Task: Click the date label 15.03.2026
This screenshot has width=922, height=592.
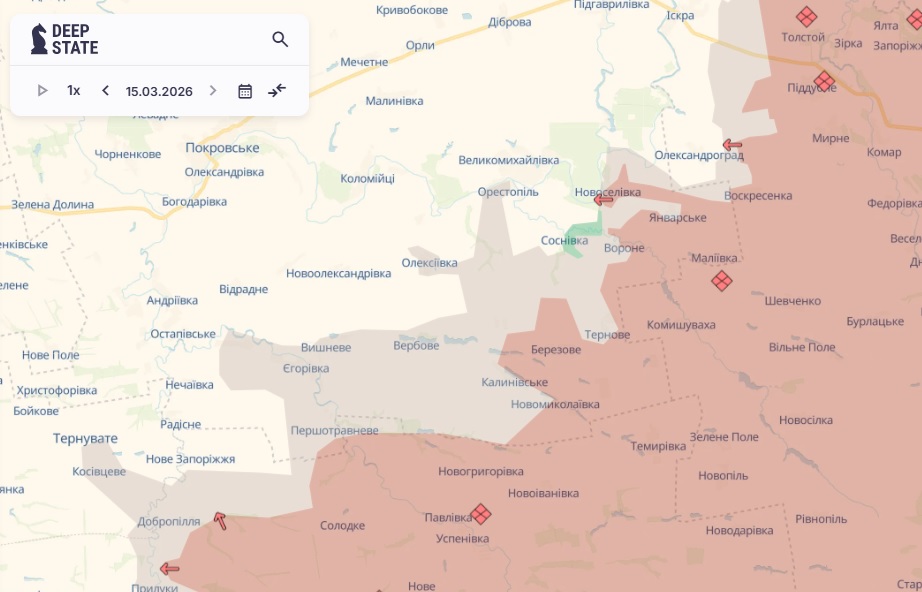Action: pyautogui.click(x=159, y=90)
